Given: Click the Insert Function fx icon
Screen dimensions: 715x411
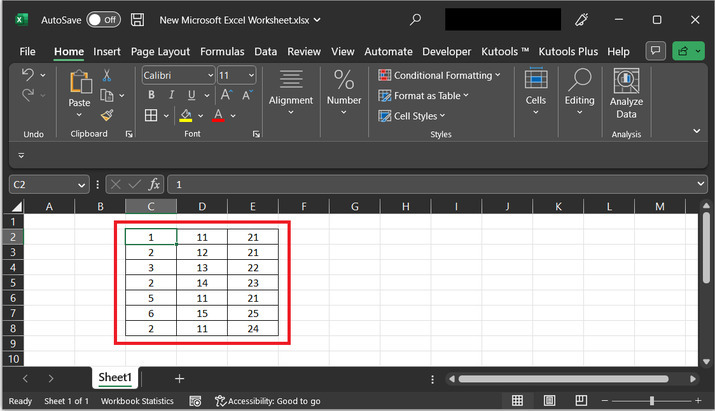Looking at the screenshot, I should 154,184.
